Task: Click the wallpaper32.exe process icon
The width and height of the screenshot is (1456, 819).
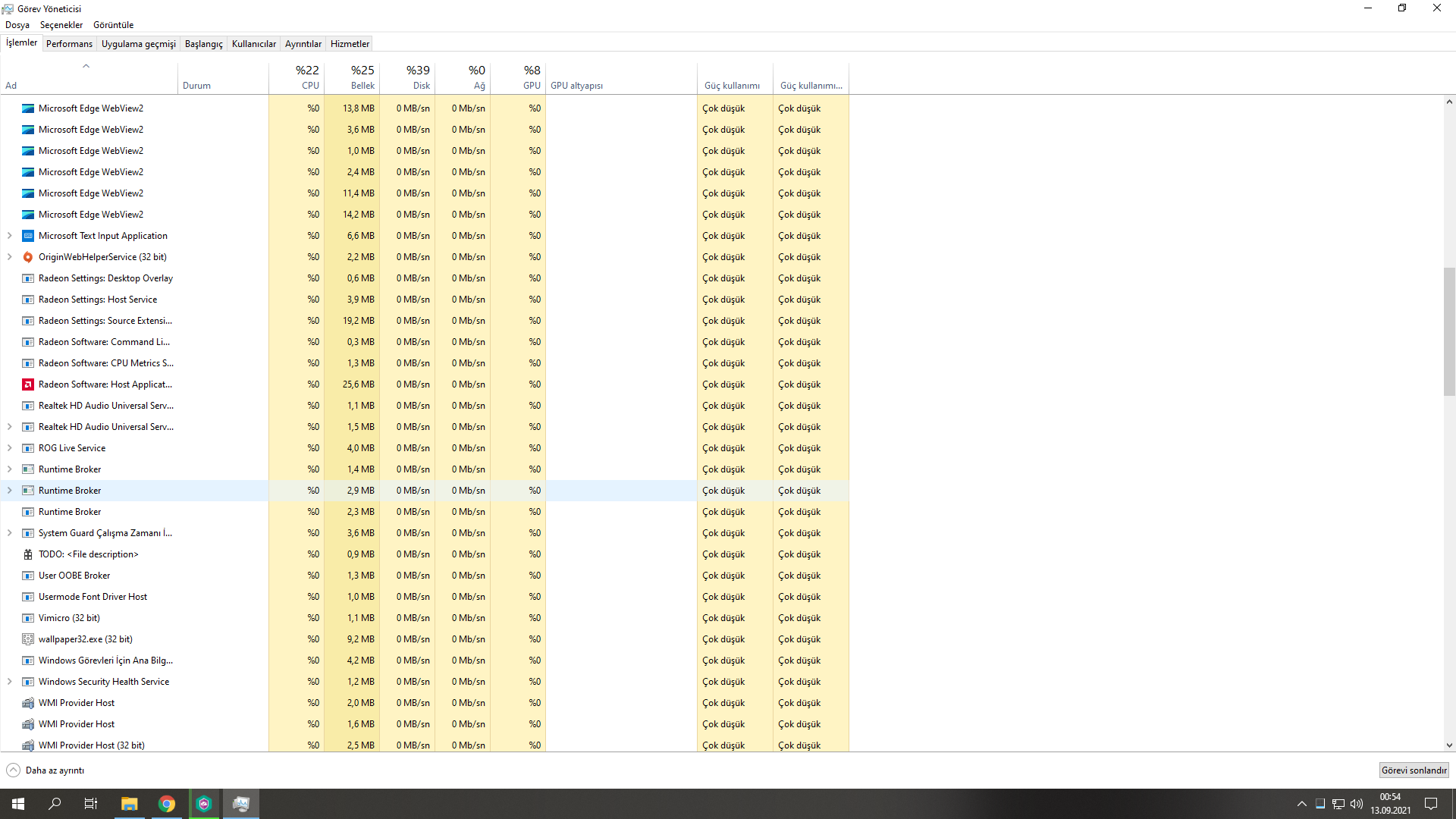Action: point(28,639)
